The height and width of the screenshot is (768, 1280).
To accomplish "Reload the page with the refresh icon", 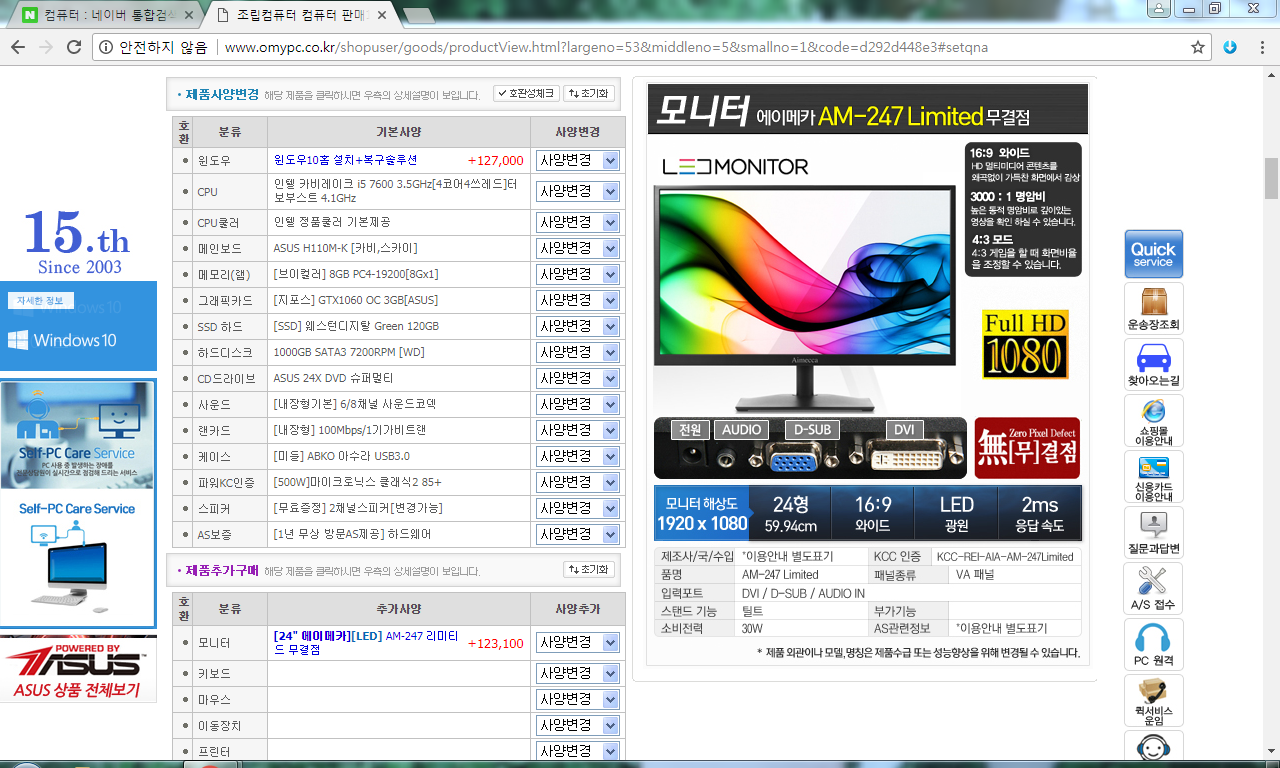I will (x=74, y=47).
